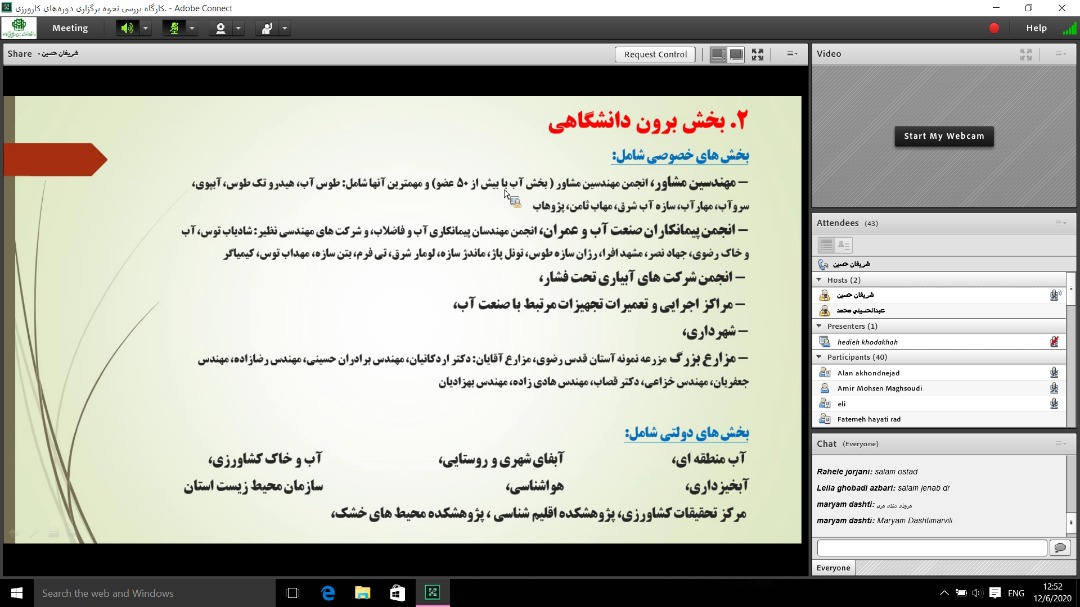Click the chat message text field
This screenshot has height=607, width=1080.
coord(932,548)
